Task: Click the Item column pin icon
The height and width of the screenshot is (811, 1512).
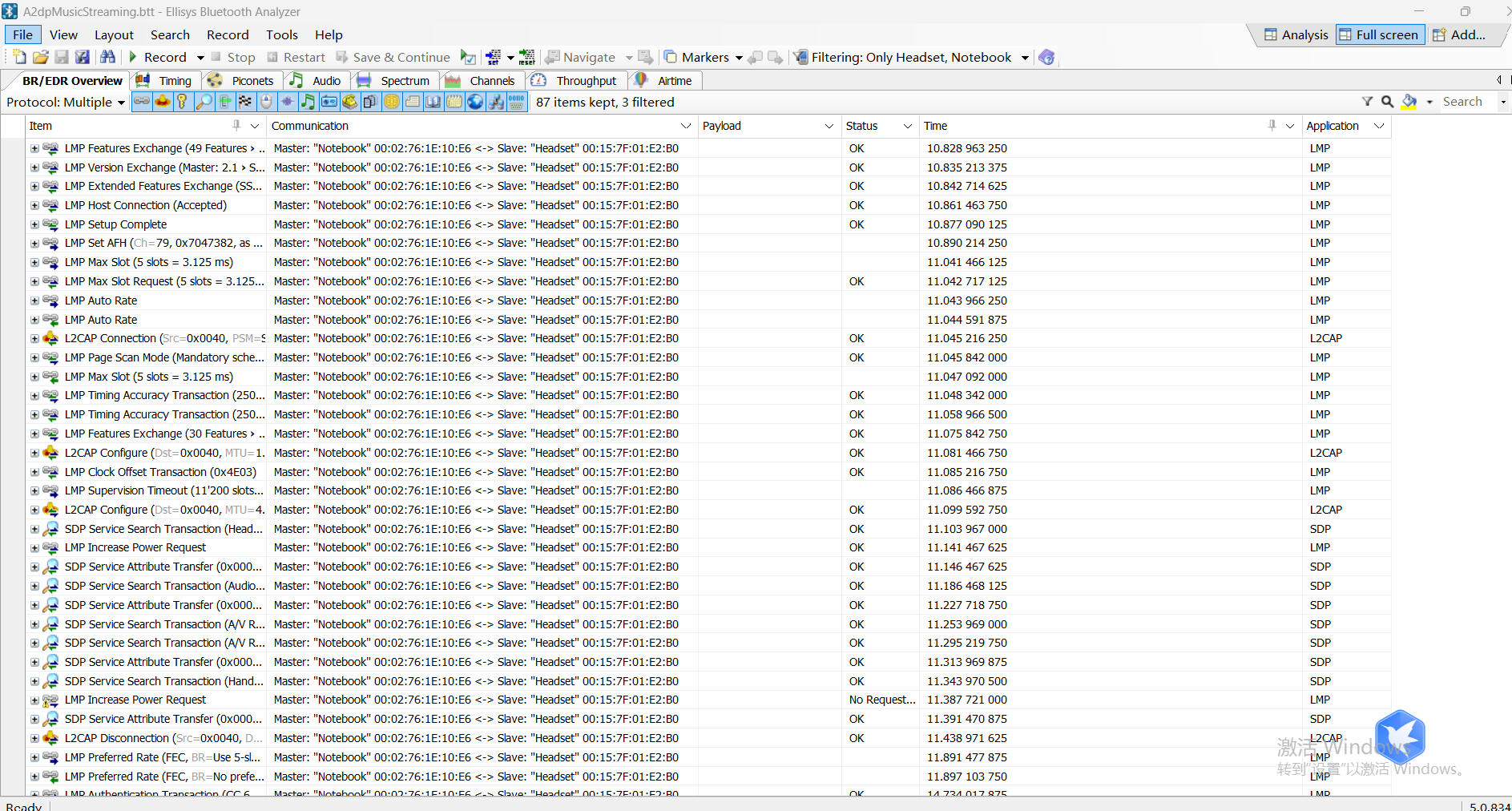Action: [x=236, y=126]
